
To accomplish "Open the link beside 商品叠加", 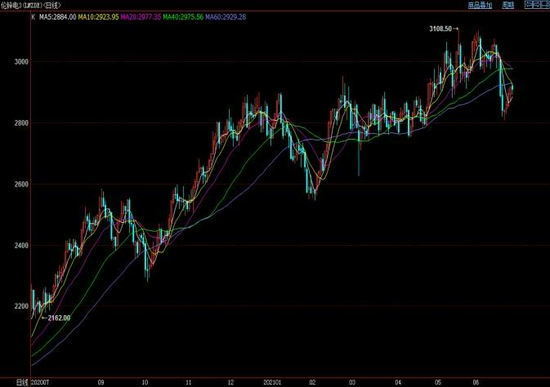I will (x=508, y=5).
